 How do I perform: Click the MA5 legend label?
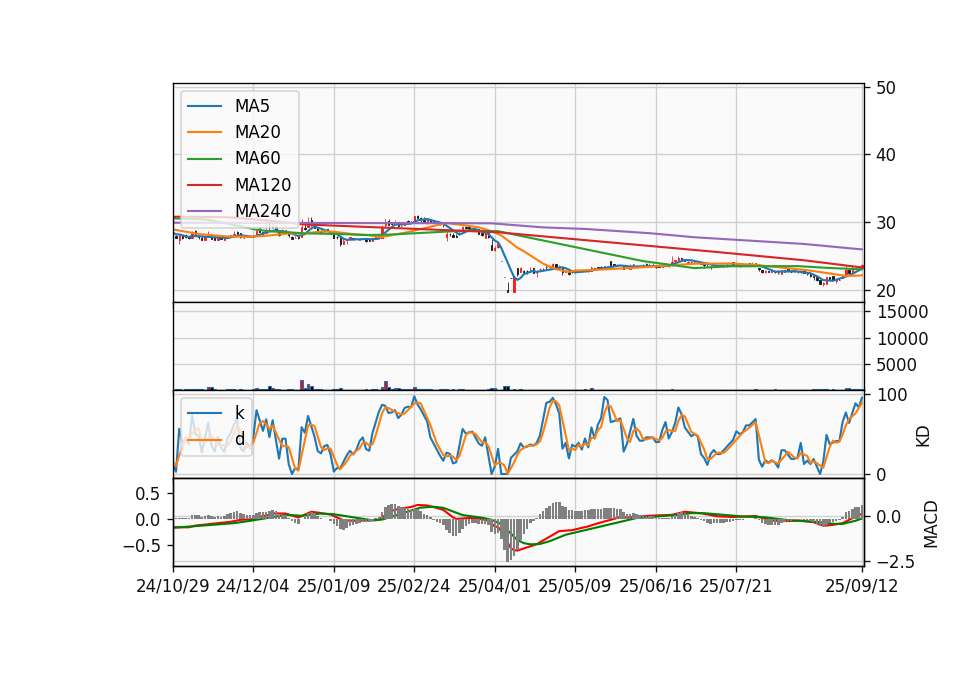[x=252, y=106]
